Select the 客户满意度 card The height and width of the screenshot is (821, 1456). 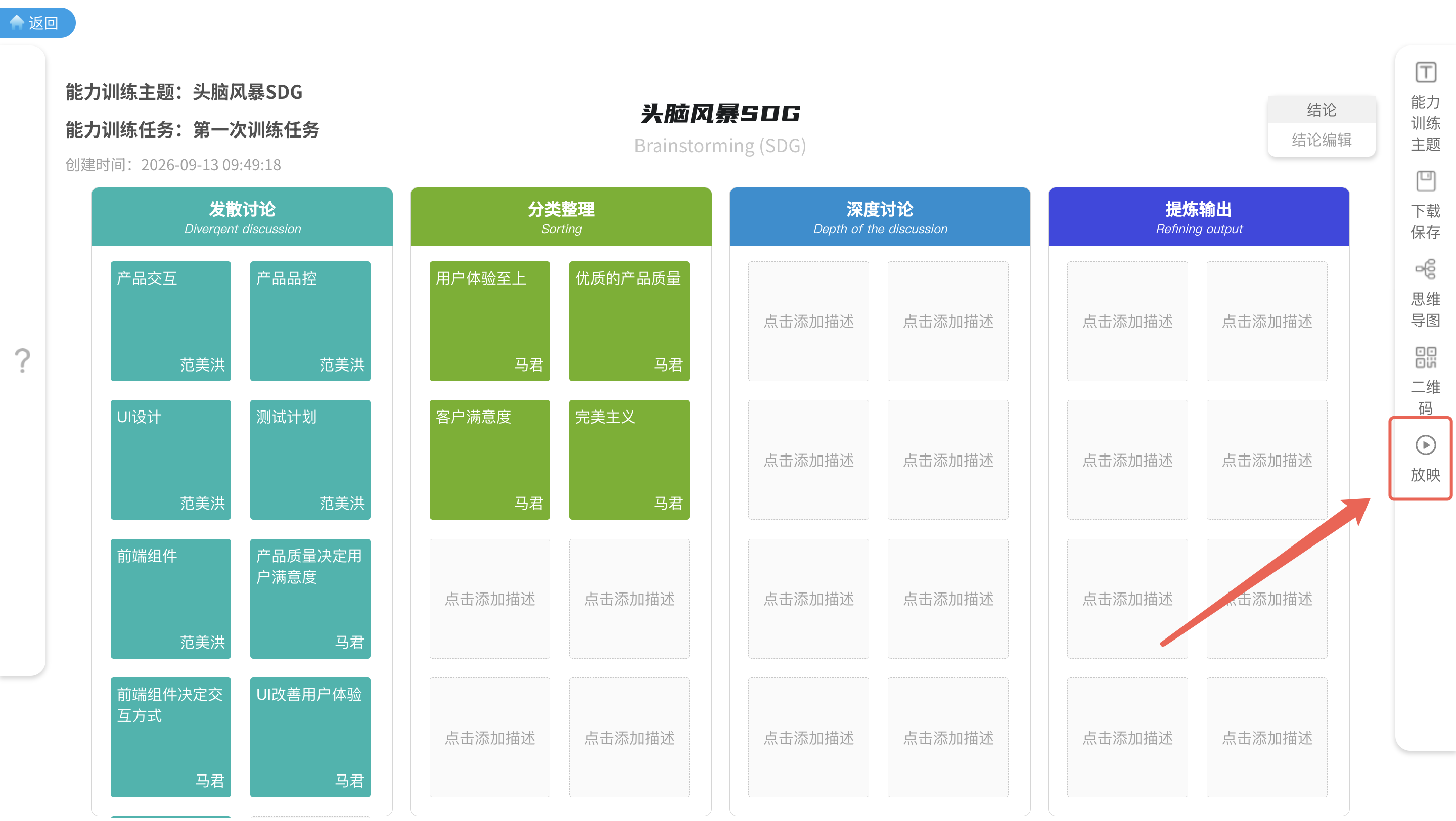[489, 460]
